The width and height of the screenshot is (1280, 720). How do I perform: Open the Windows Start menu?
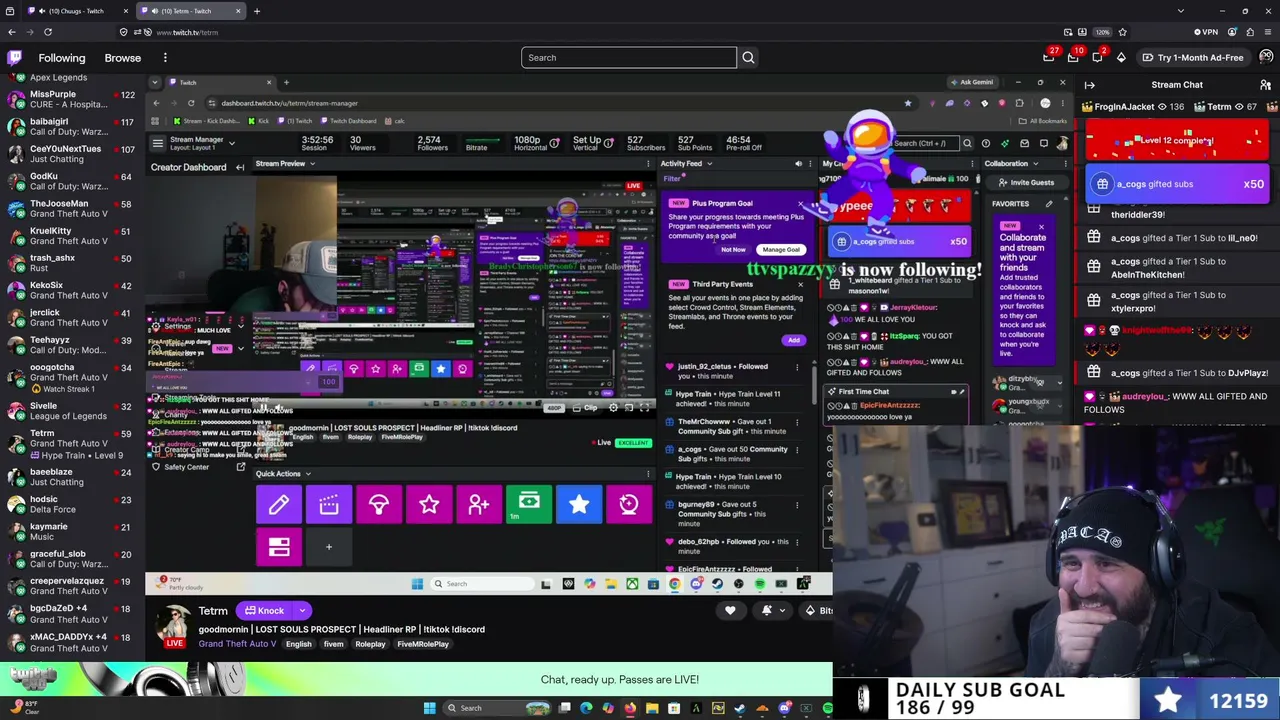(430, 708)
